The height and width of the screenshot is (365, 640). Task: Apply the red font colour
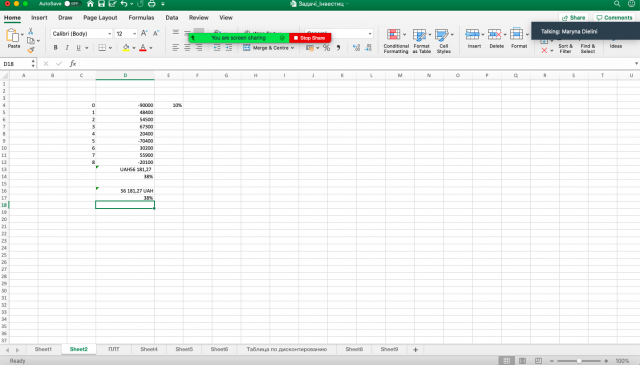143,48
